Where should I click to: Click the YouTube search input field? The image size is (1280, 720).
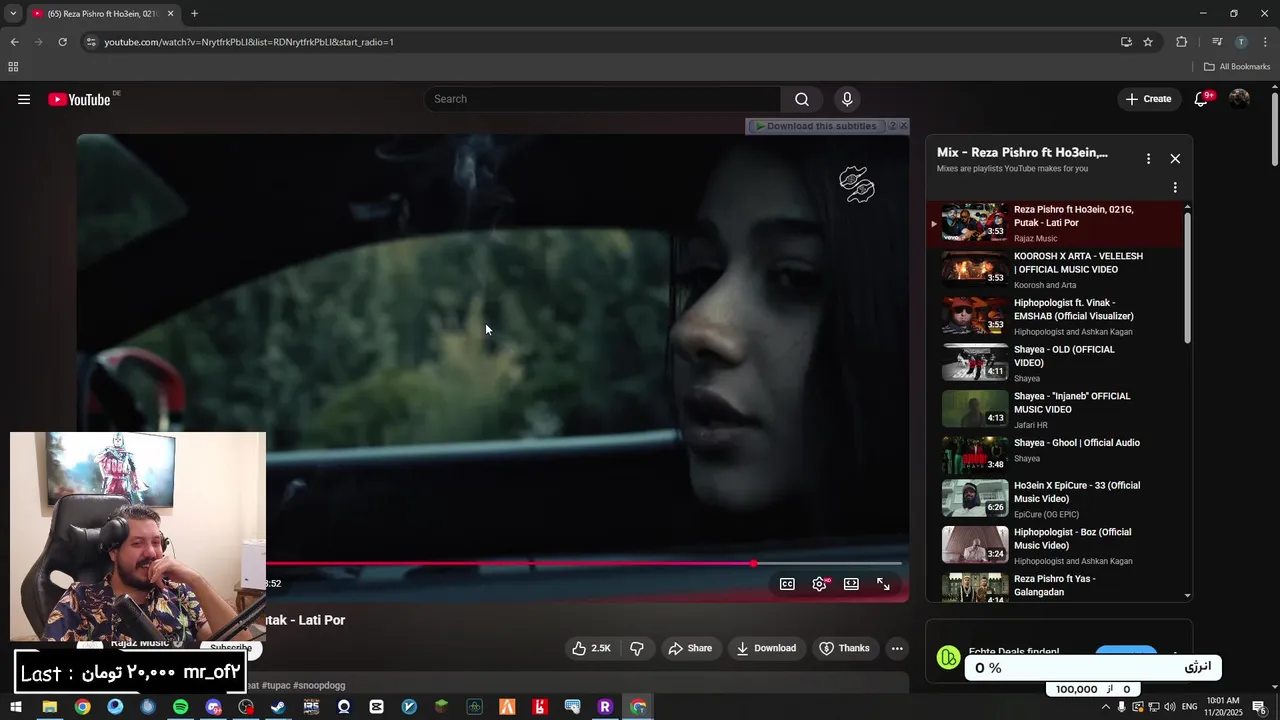[602, 99]
